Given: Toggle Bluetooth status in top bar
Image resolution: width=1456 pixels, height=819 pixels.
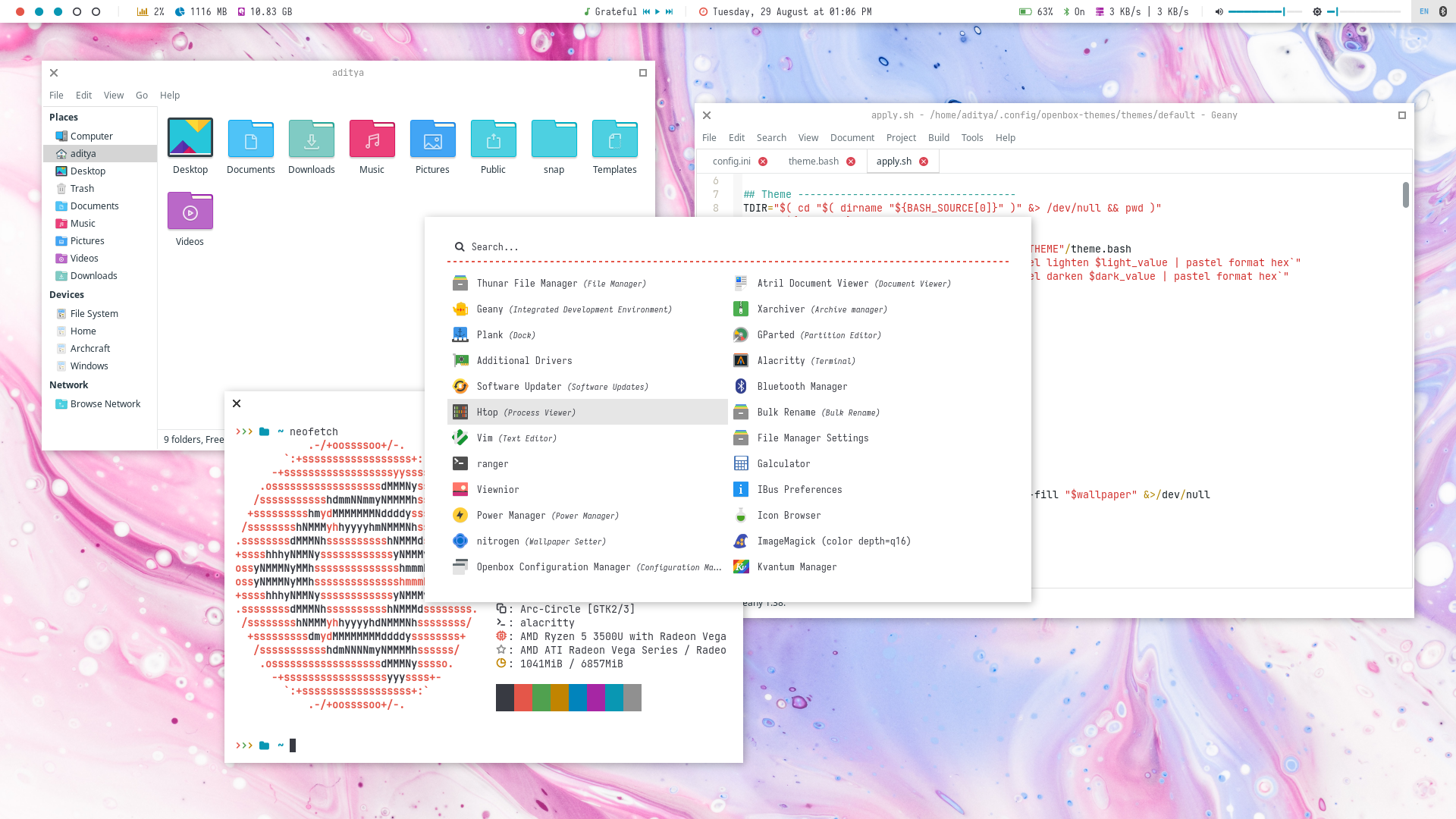Looking at the screenshot, I should click(1073, 11).
